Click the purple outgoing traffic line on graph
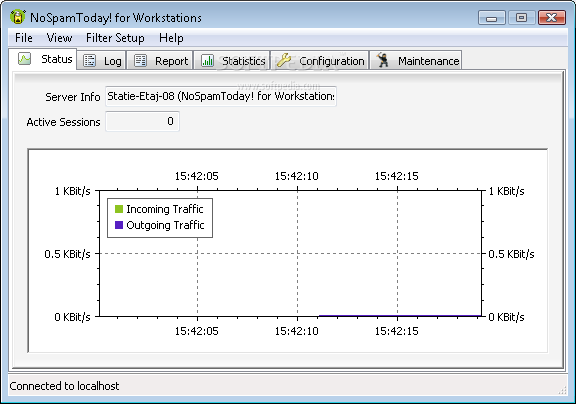 400,315
